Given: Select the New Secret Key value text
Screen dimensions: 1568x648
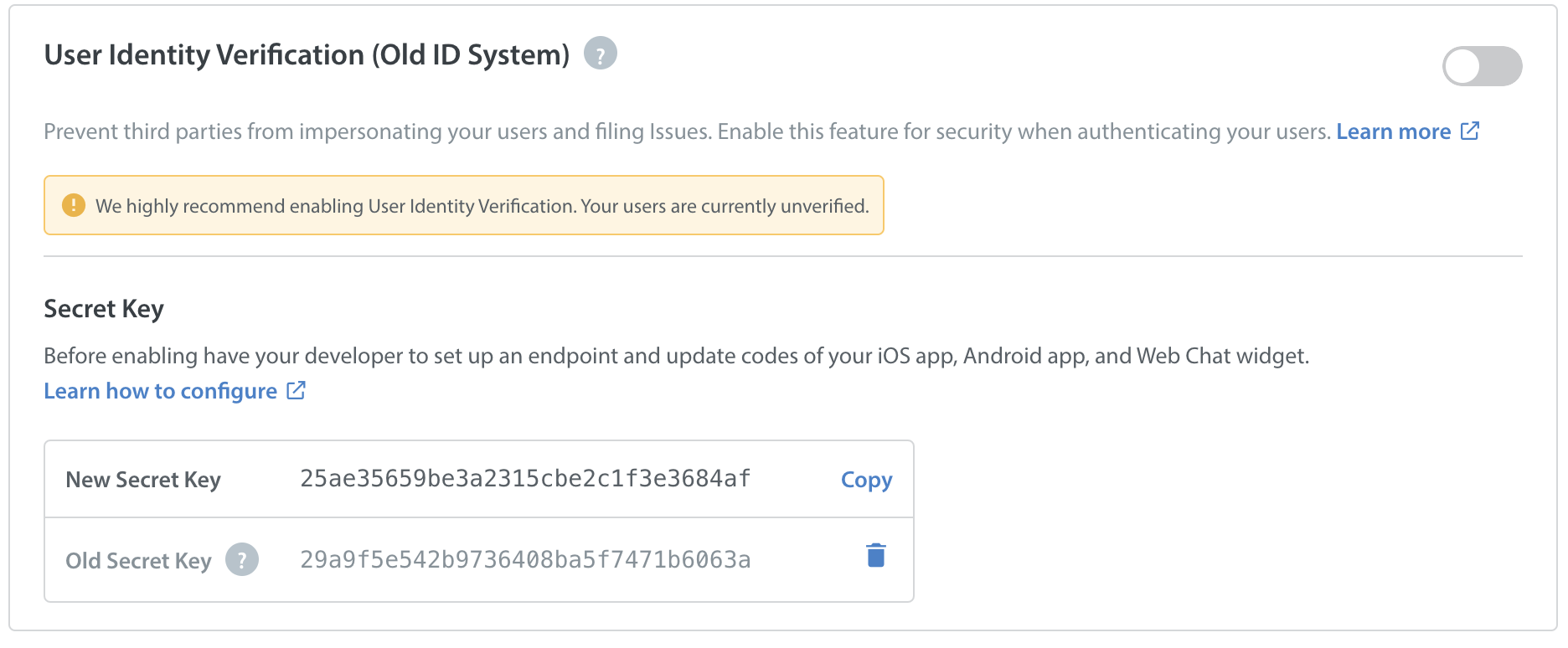Looking at the screenshot, I should 525,478.
